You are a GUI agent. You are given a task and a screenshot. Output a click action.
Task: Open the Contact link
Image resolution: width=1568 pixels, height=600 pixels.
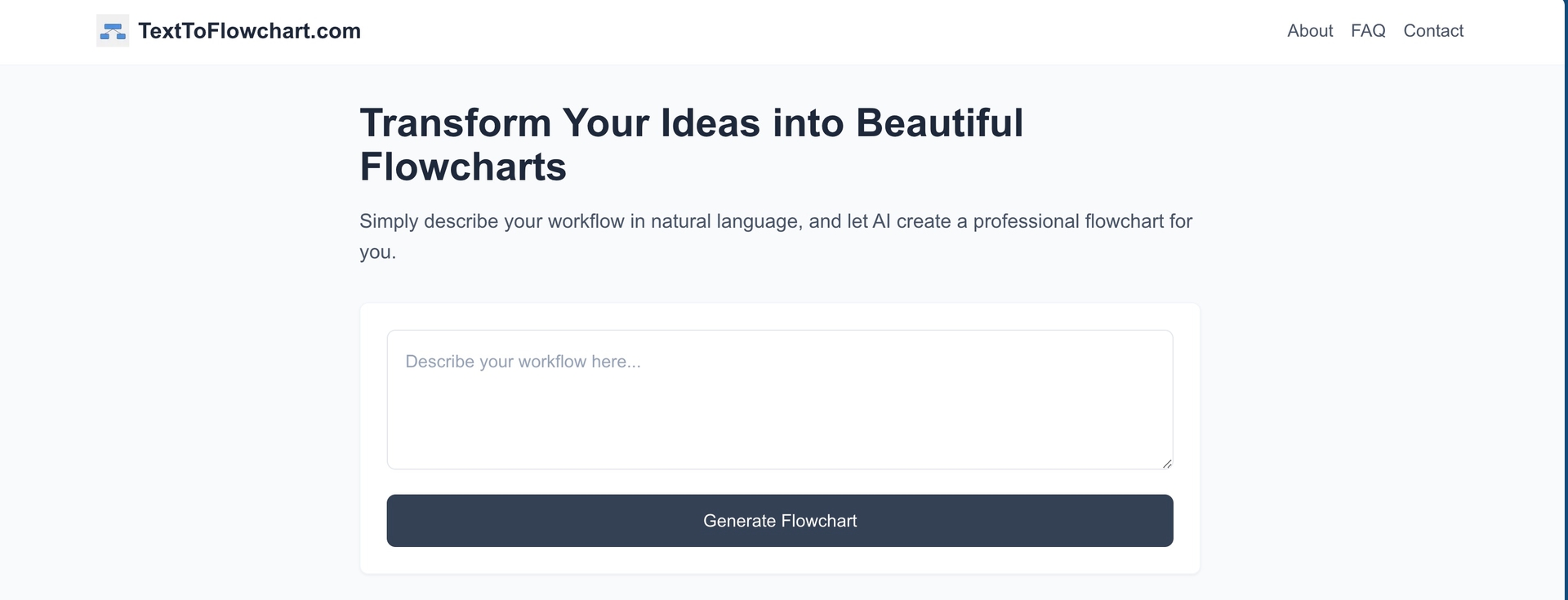click(x=1433, y=31)
